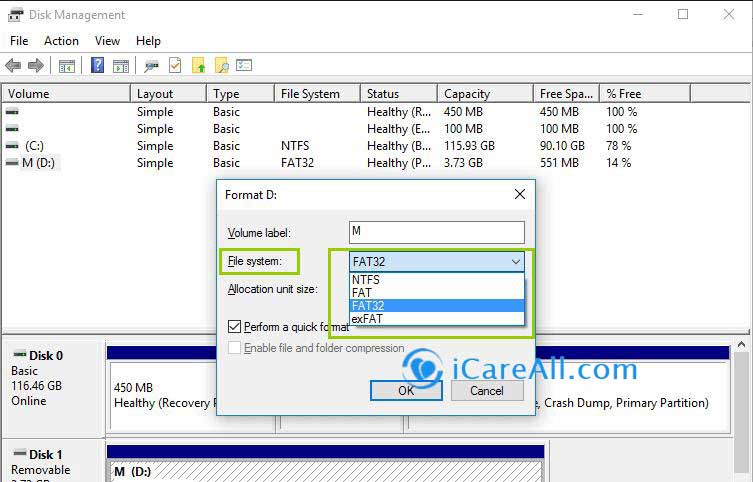This screenshot has width=753, height=482.
Task: Sort by the Volume column header
Action: pos(66,94)
